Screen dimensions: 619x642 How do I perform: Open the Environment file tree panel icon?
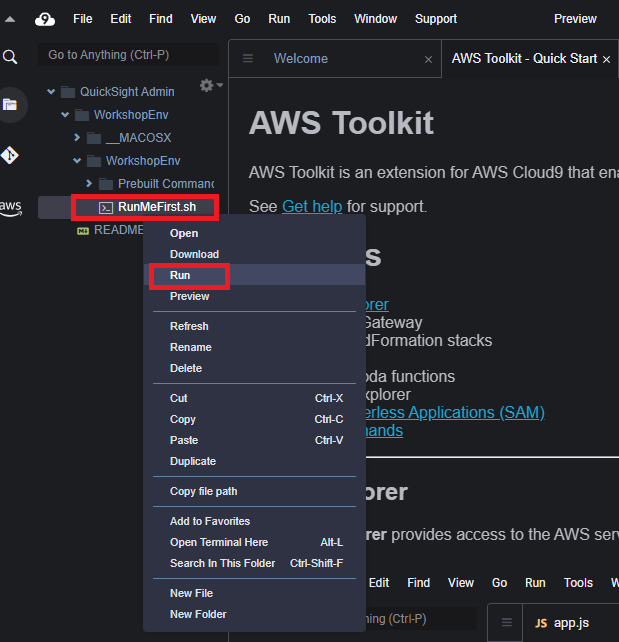[10, 105]
